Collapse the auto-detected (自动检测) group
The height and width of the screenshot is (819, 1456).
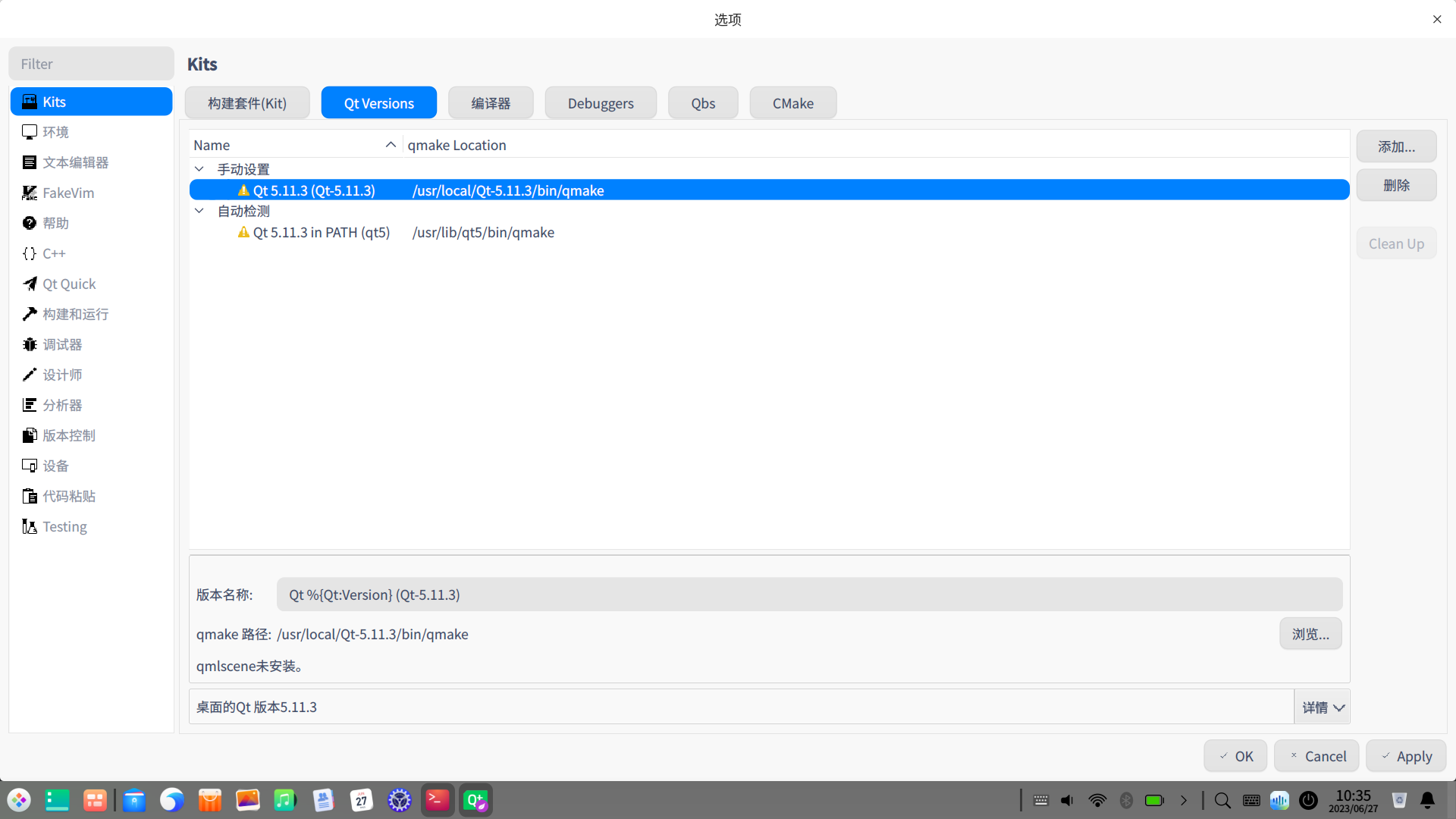199,211
